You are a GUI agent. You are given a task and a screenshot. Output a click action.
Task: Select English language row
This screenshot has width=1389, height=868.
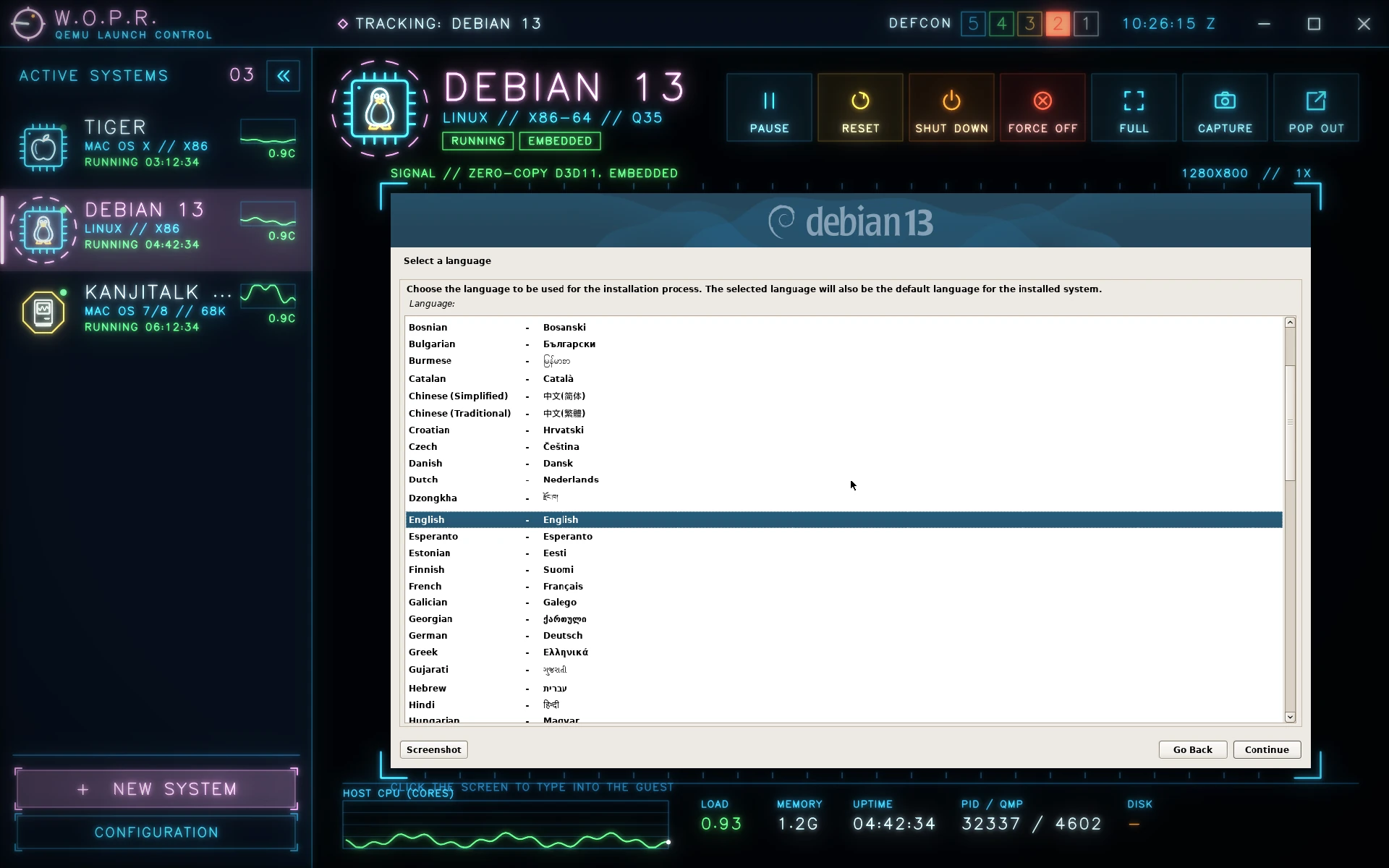844,519
